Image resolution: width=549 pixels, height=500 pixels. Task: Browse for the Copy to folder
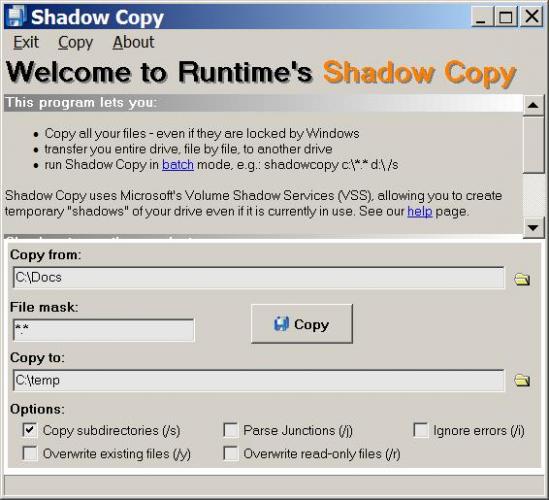(x=522, y=380)
